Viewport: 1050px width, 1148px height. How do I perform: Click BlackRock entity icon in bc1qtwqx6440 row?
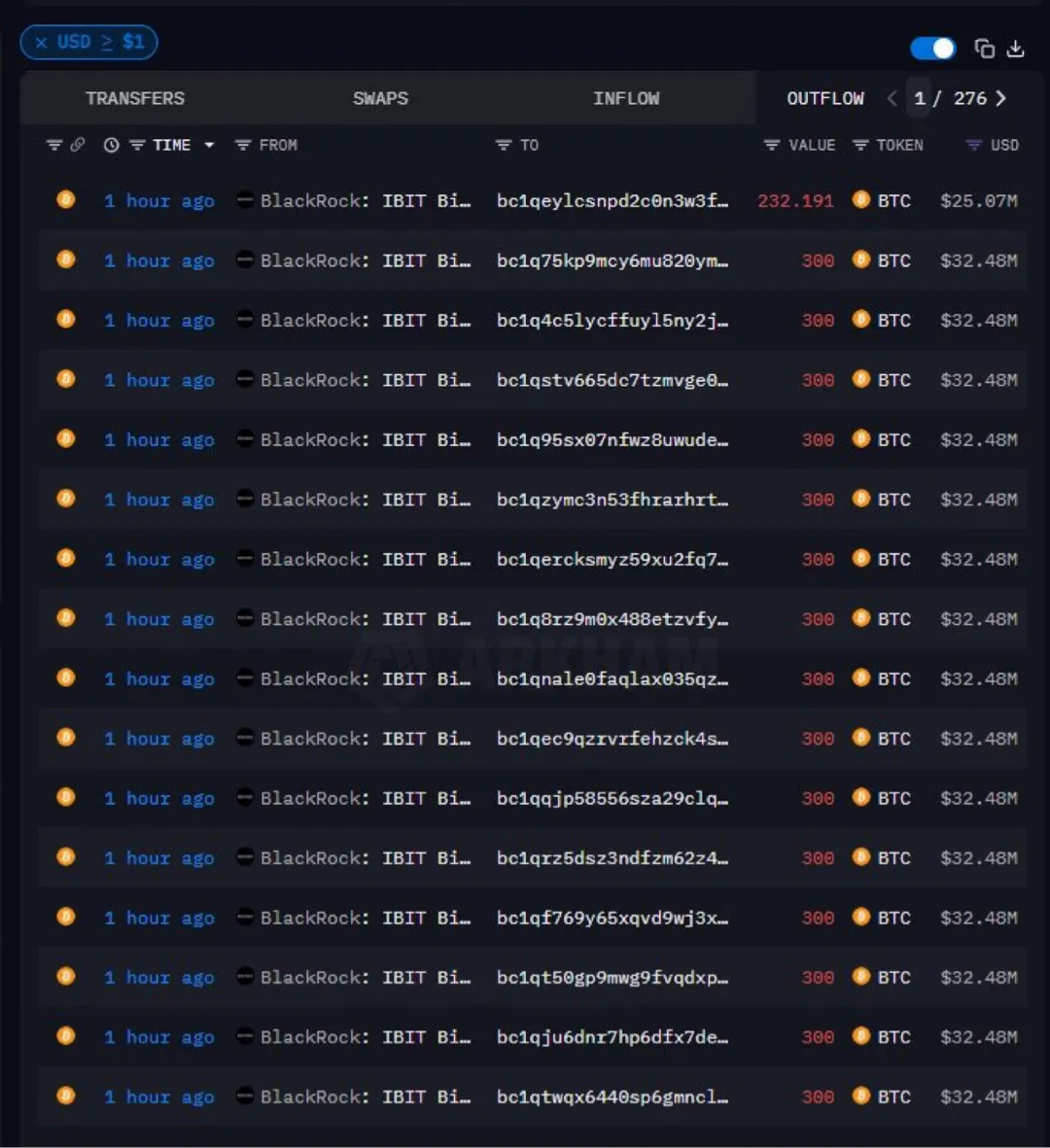point(245,1096)
